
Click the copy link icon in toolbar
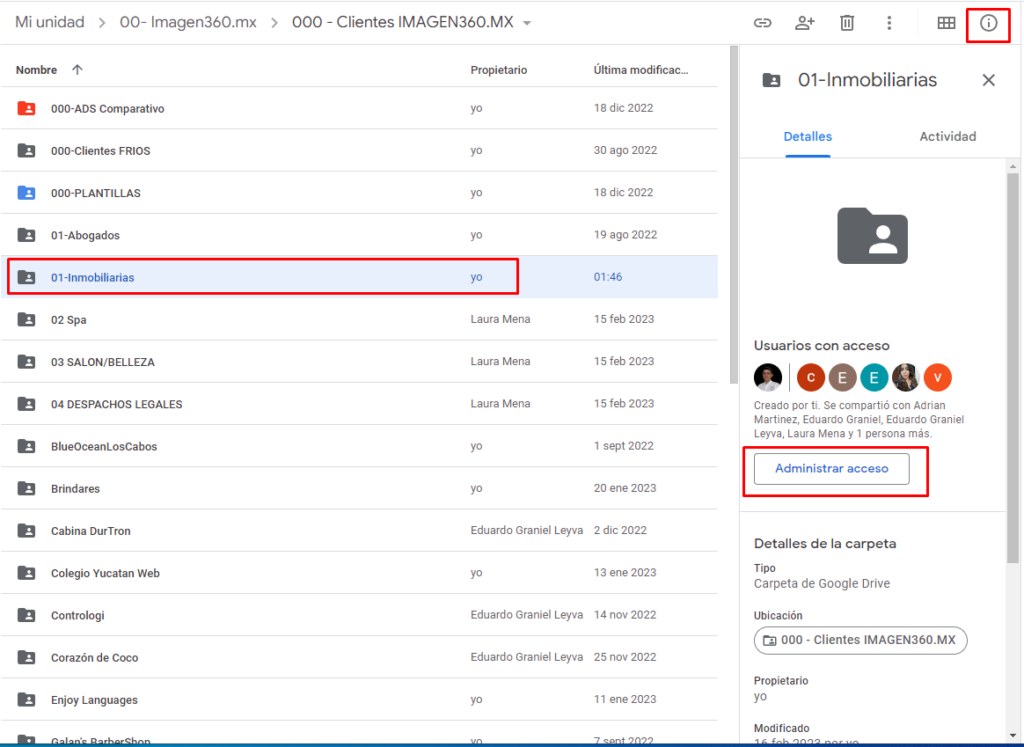point(762,23)
